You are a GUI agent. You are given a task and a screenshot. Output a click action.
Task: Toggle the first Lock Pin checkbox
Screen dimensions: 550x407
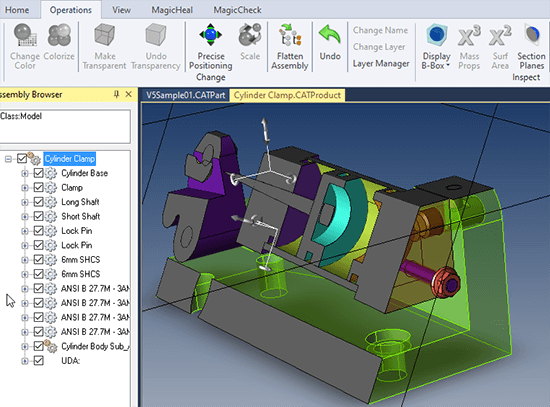pyautogui.click(x=39, y=231)
